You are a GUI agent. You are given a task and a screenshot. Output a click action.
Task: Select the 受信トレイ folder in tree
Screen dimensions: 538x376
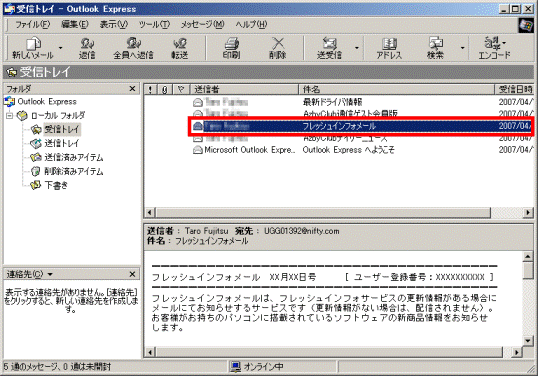[x=62, y=129]
